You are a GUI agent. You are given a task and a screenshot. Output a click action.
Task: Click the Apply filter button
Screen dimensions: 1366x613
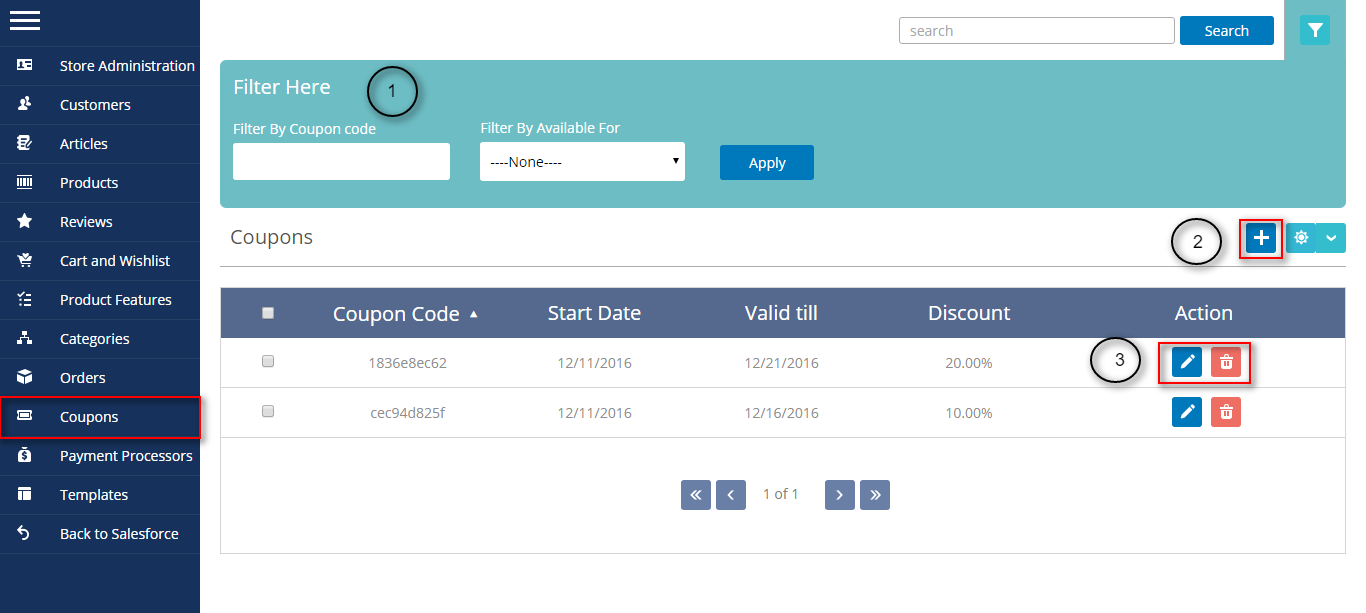click(766, 163)
